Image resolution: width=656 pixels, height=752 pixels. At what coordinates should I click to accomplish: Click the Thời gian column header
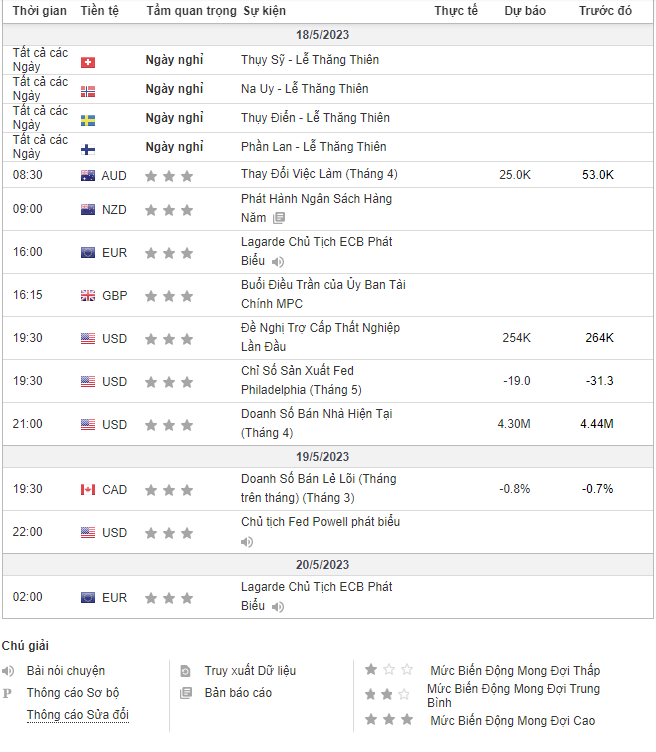click(40, 11)
